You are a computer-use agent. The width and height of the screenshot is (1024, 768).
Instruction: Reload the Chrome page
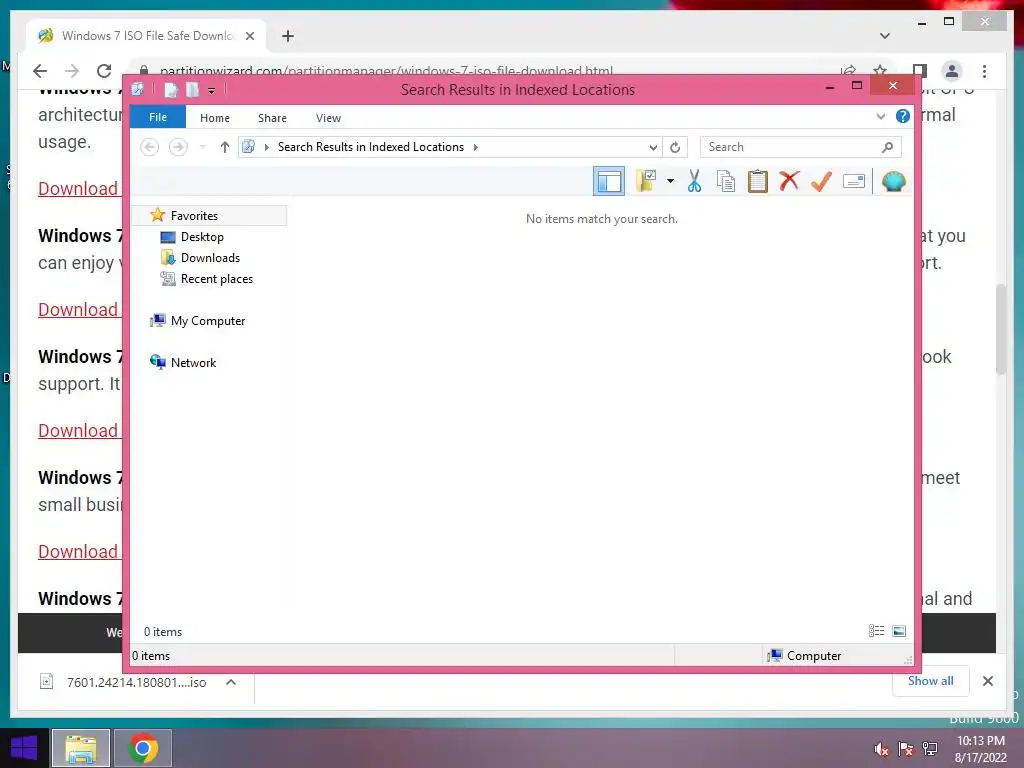pos(104,71)
